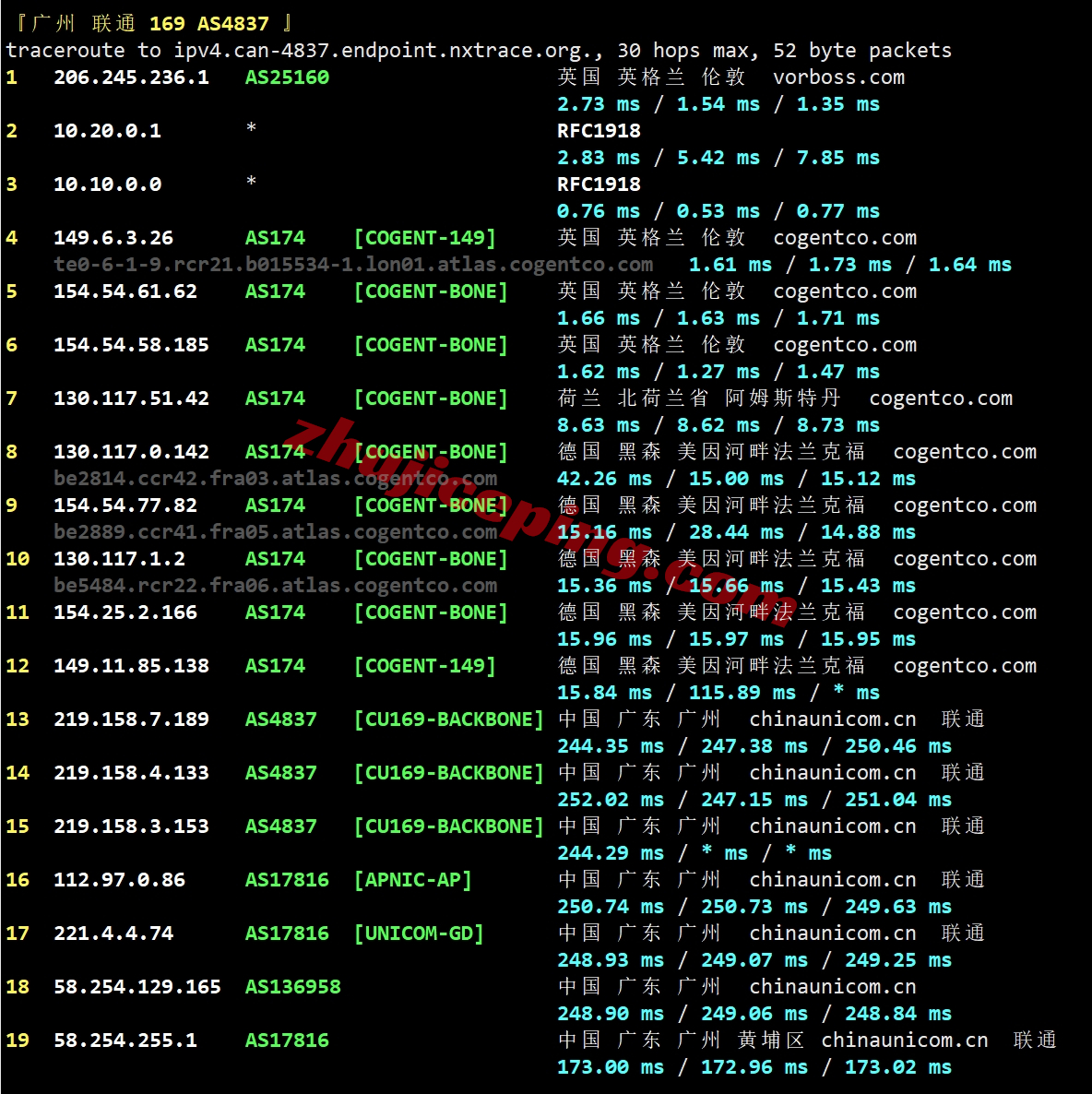1092x1094 pixels.
Task: Click vorboss.com on hop 1
Action: 838,77
